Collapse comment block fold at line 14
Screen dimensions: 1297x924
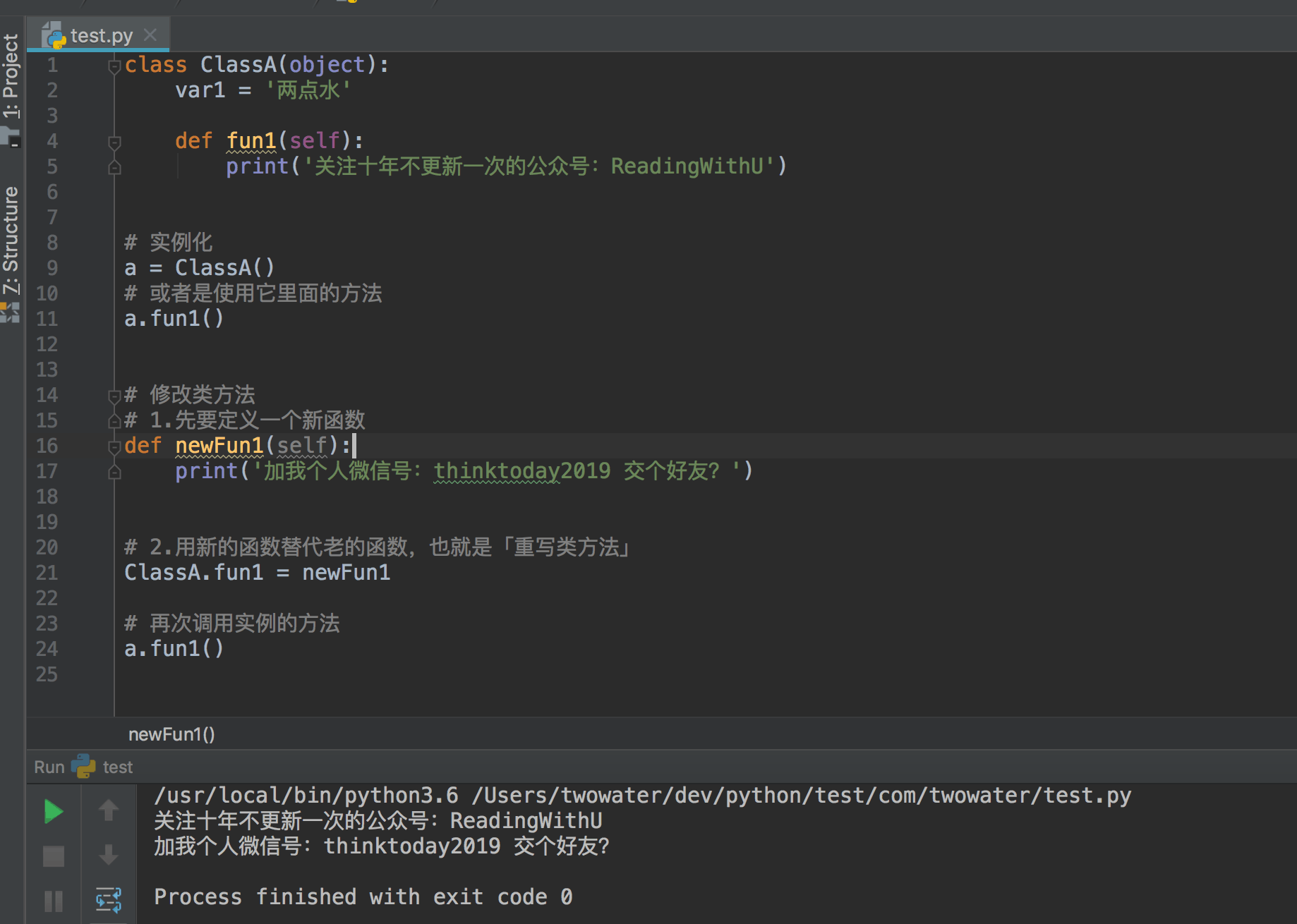114,396
